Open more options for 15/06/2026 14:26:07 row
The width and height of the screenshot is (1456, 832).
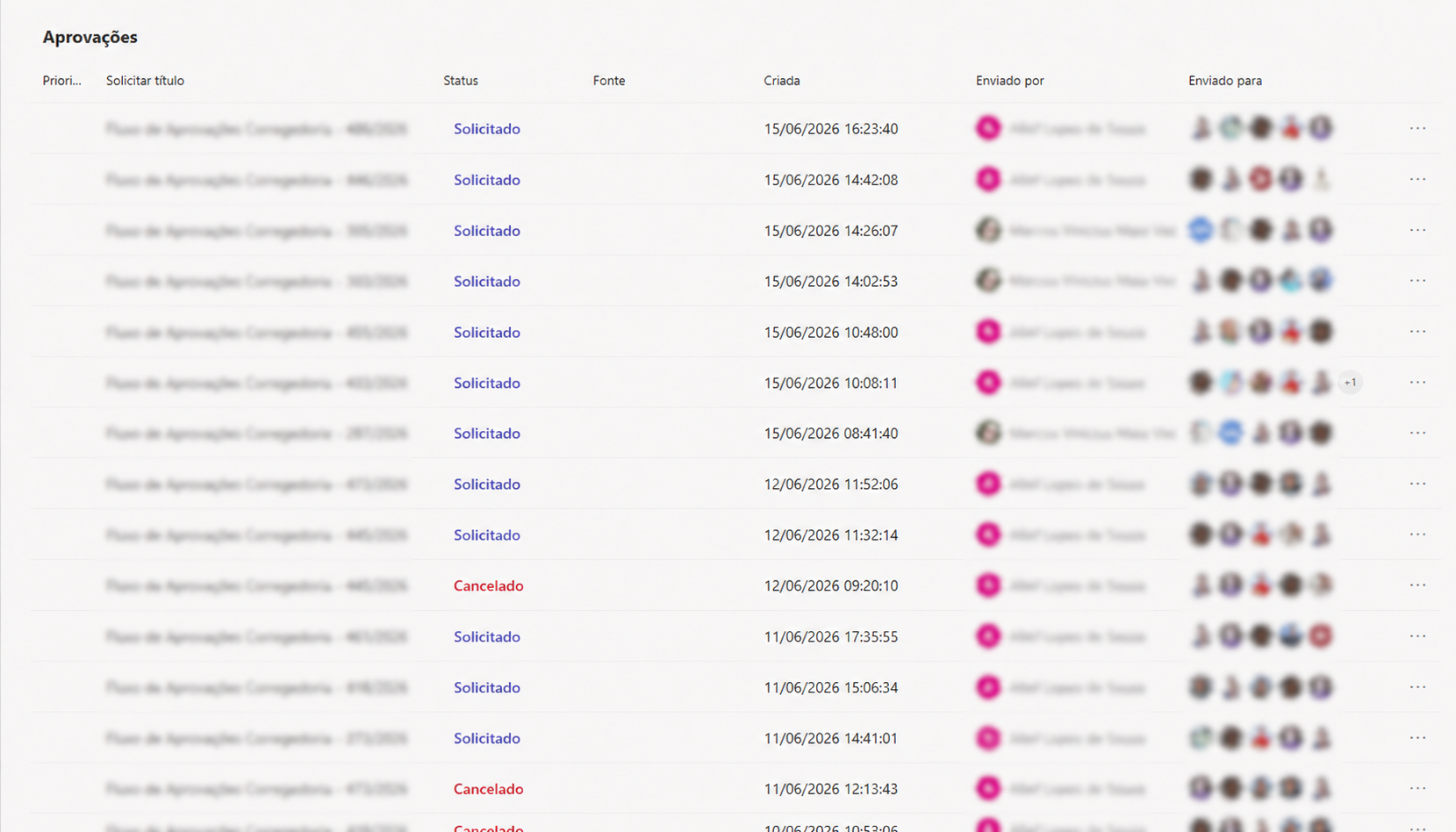tap(1417, 230)
